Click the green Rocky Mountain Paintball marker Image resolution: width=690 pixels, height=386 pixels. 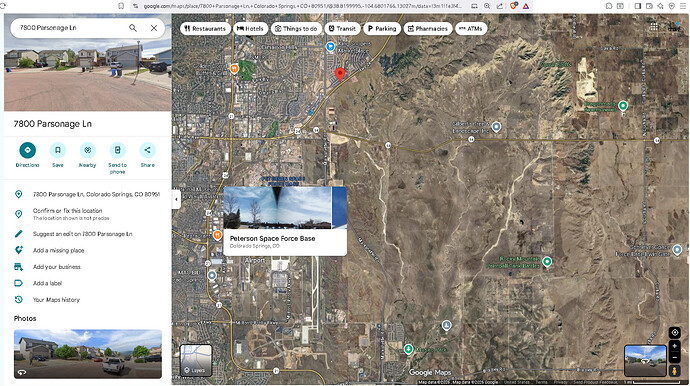point(547,261)
